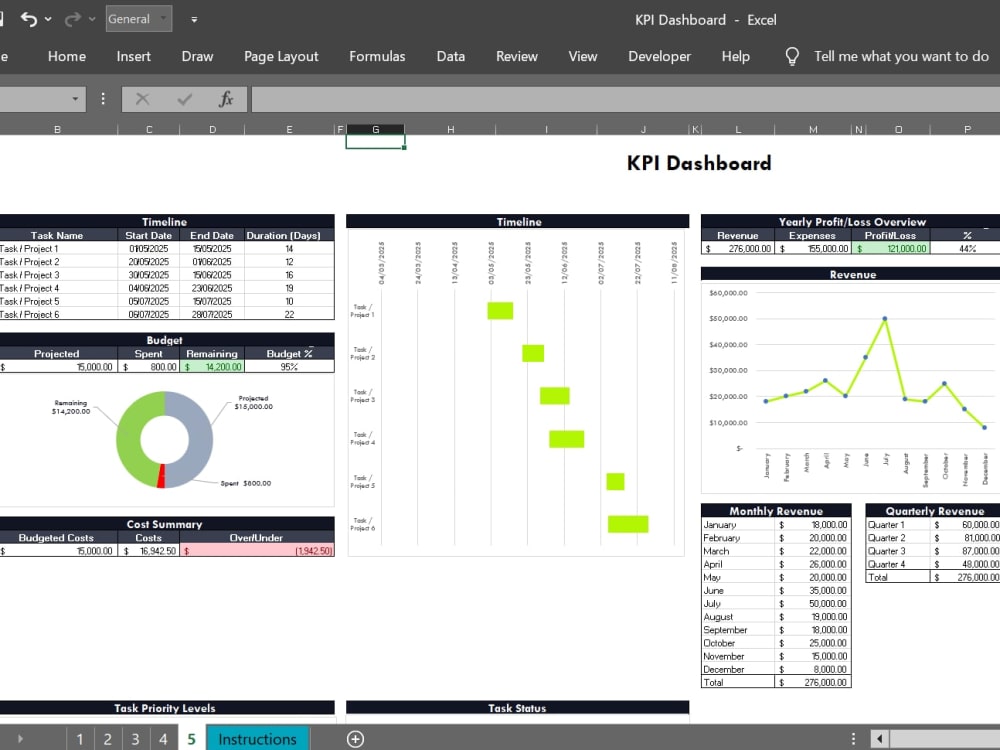Viewport: 1000px width, 750px height.
Task: Click the horizontal scrollbar track
Action: point(945,739)
